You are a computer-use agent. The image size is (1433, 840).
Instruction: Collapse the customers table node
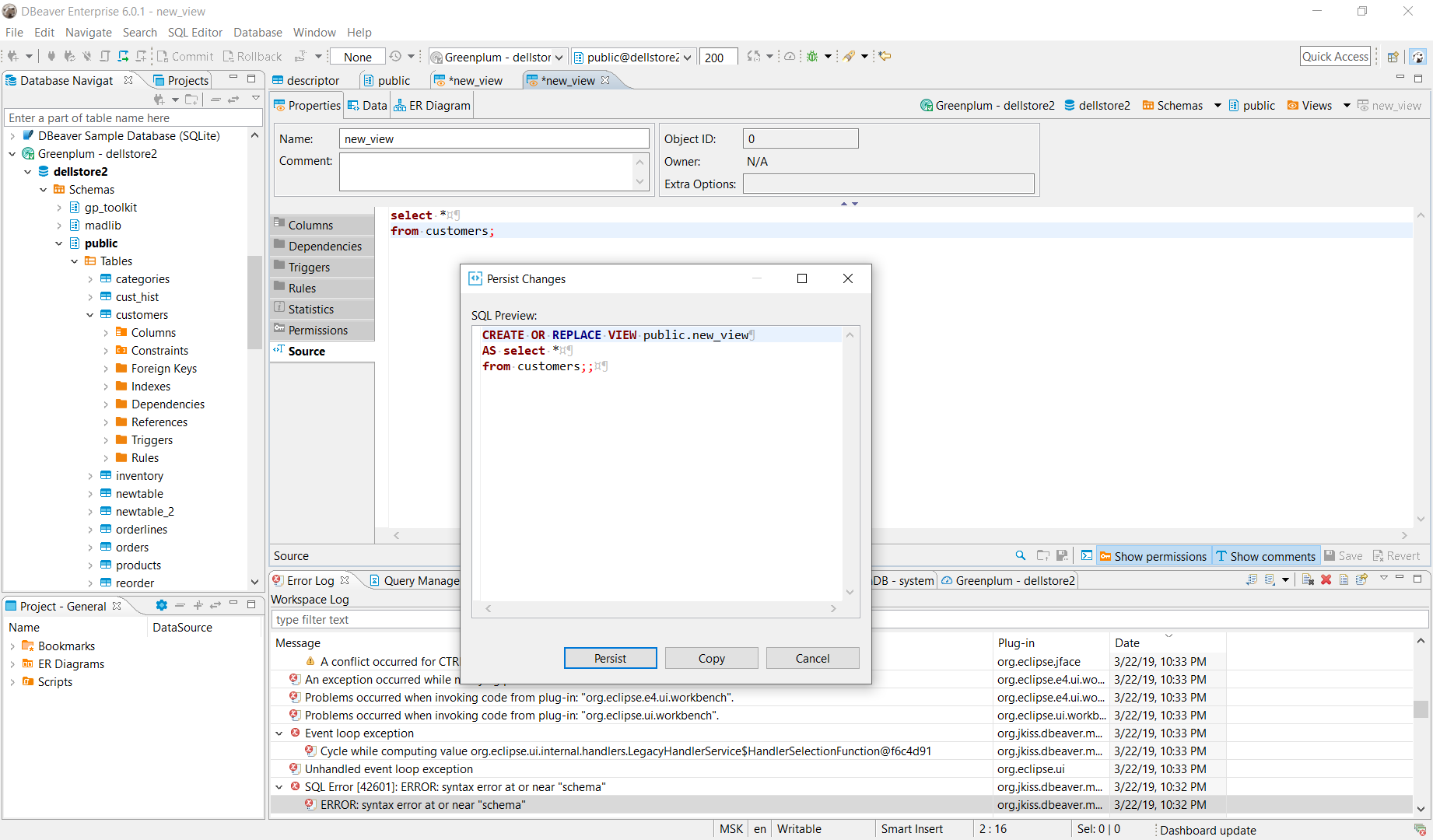[x=90, y=315]
